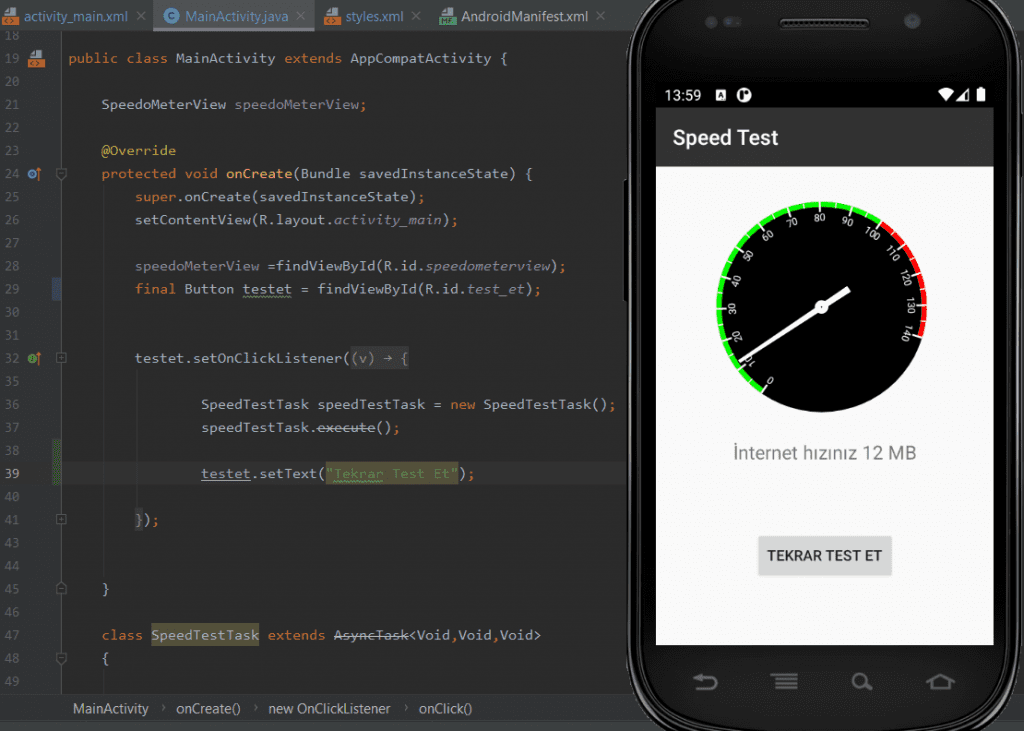Collapse the fold marker at line 41
1024x731 pixels.
coord(61,520)
